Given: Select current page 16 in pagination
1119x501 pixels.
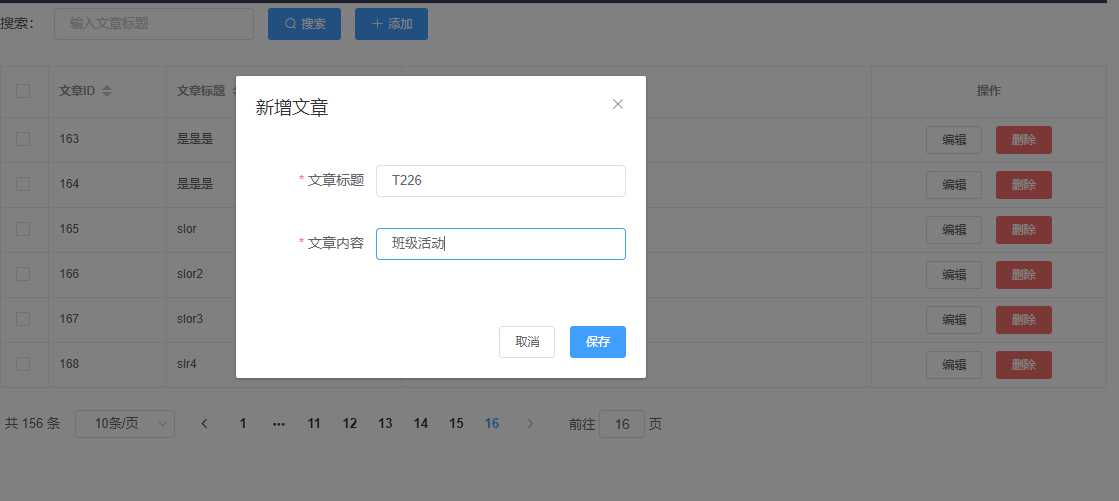Looking at the screenshot, I should point(492,424).
